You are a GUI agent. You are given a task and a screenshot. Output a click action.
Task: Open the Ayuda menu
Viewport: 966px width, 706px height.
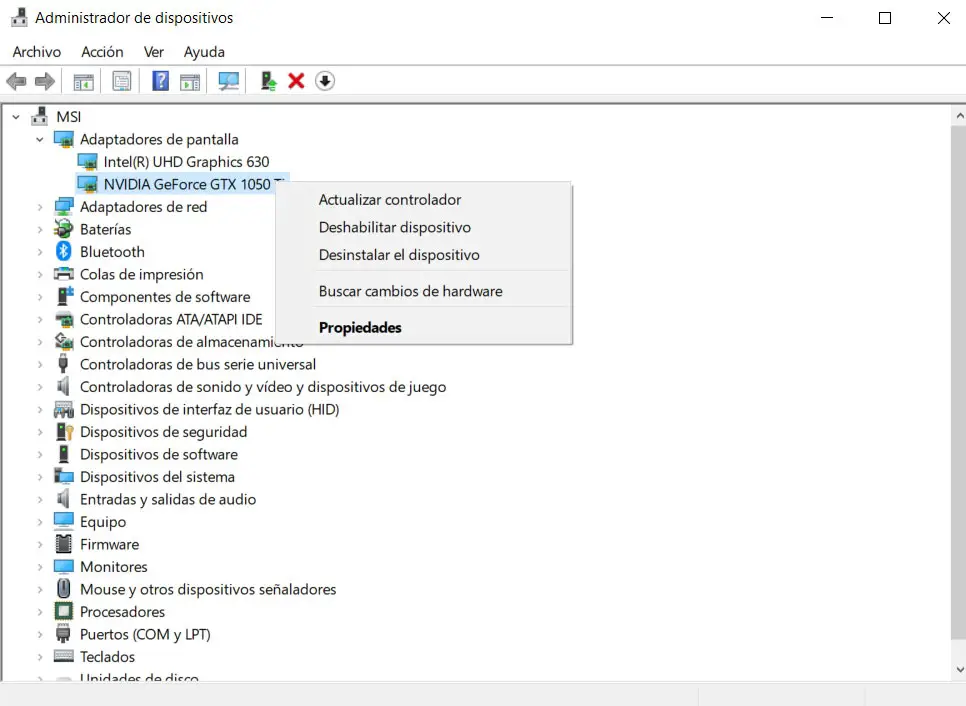(x=204, y=52)
